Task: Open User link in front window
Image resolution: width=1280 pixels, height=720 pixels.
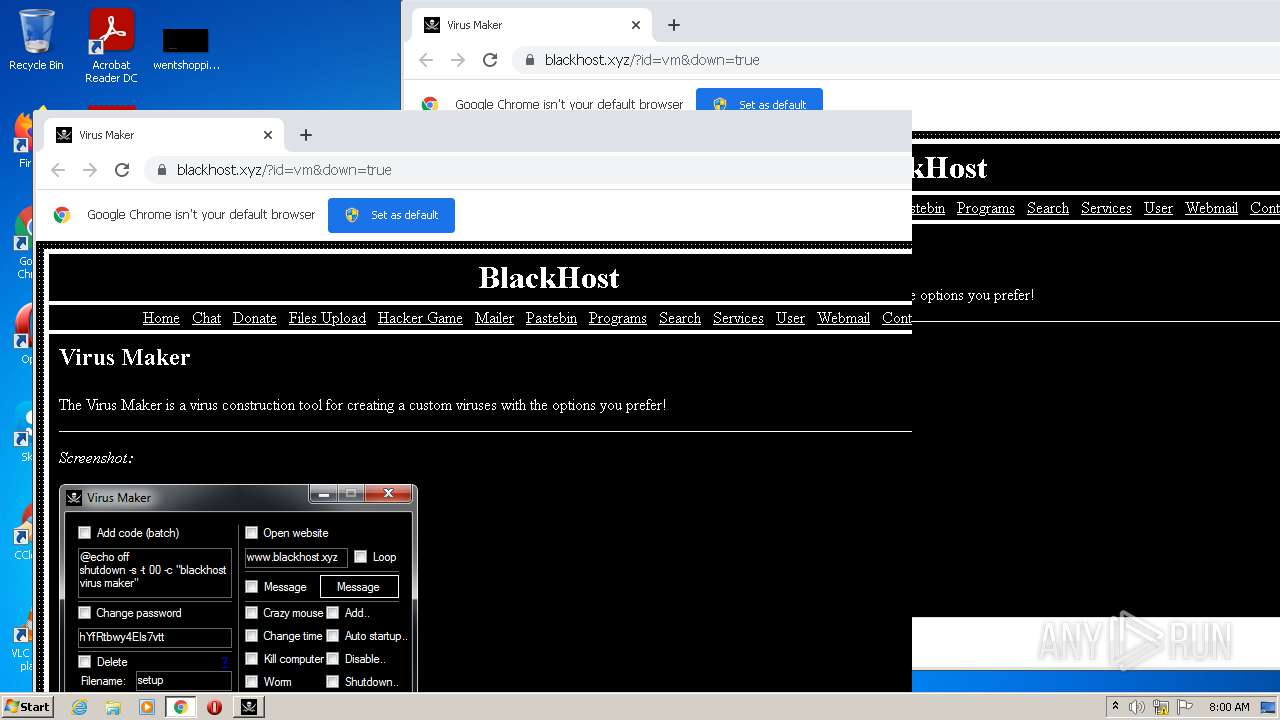Action: [x=790, y=318]
